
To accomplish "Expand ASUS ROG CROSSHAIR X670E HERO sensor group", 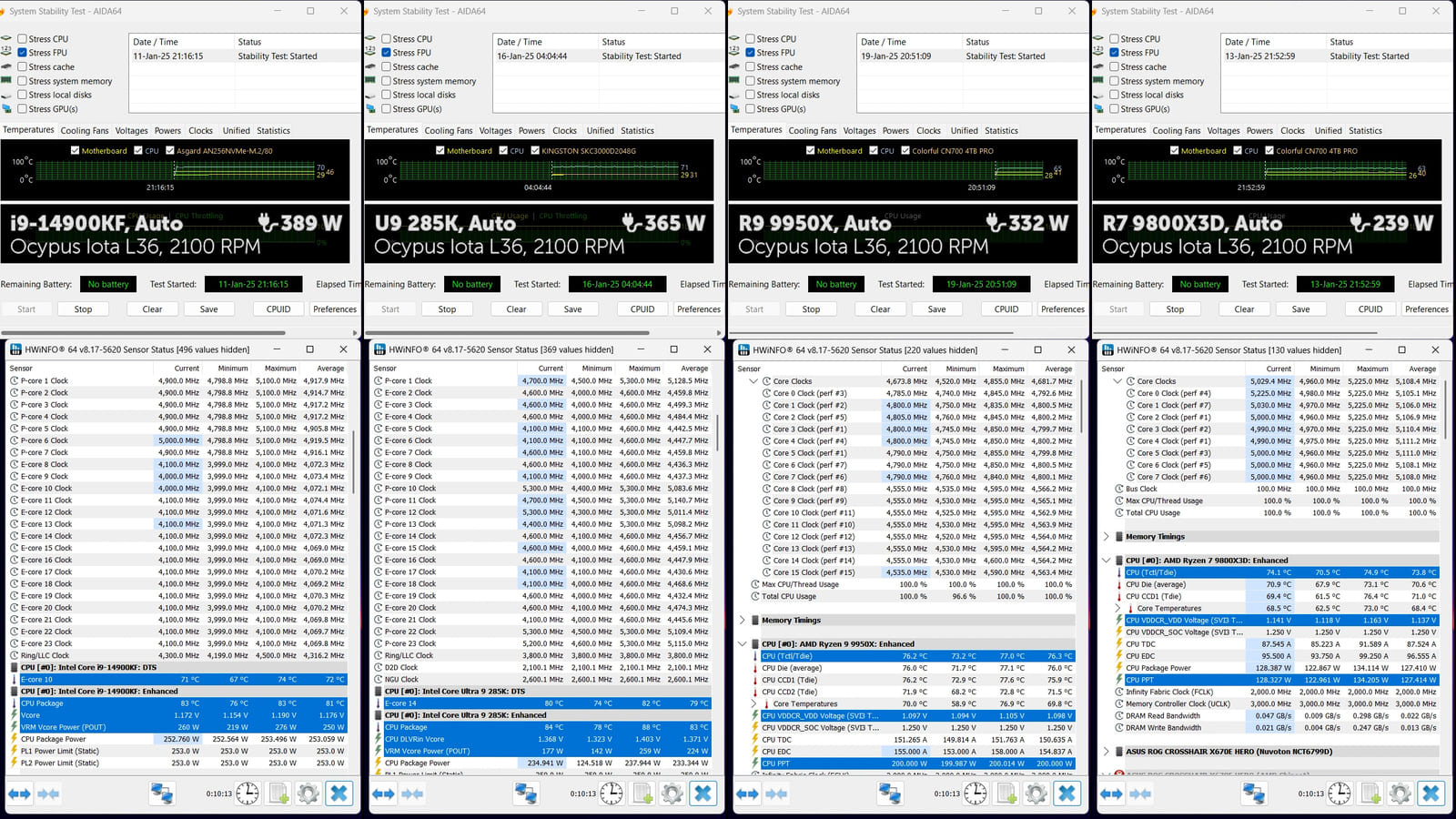I will 1106,752.
